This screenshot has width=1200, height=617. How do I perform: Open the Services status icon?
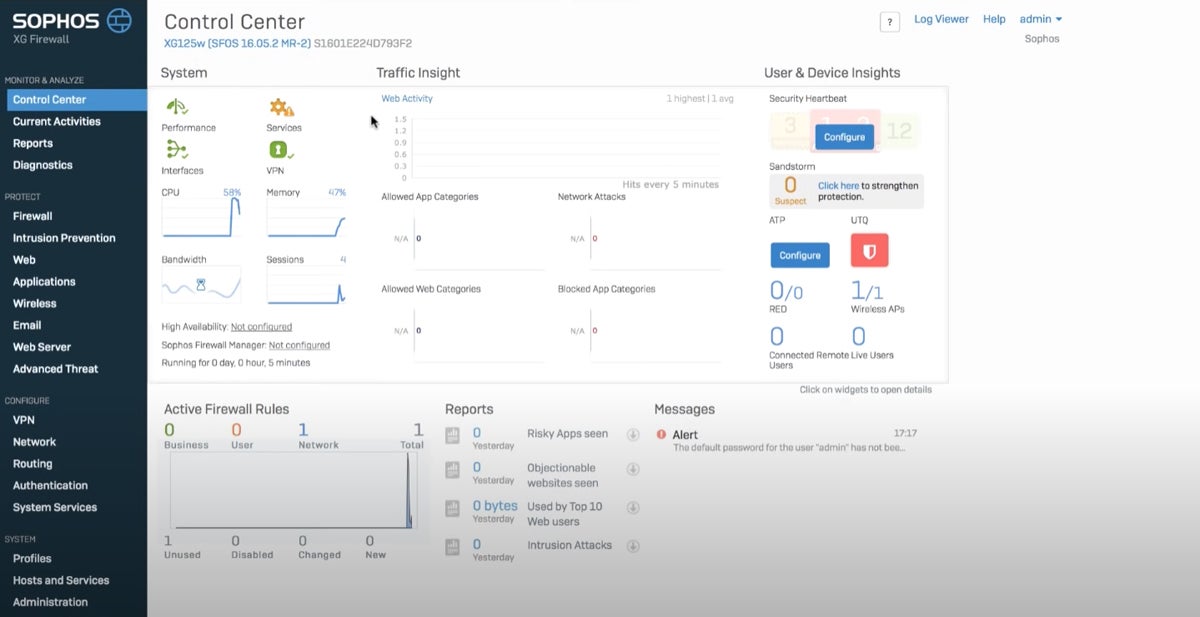pyautogui.click(x=281, y=107)
